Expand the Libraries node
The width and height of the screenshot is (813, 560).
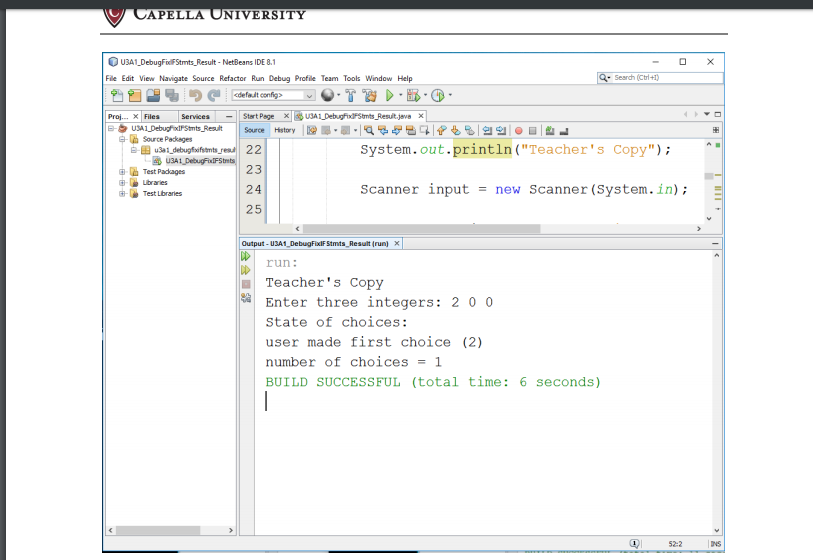click(122, 183)
